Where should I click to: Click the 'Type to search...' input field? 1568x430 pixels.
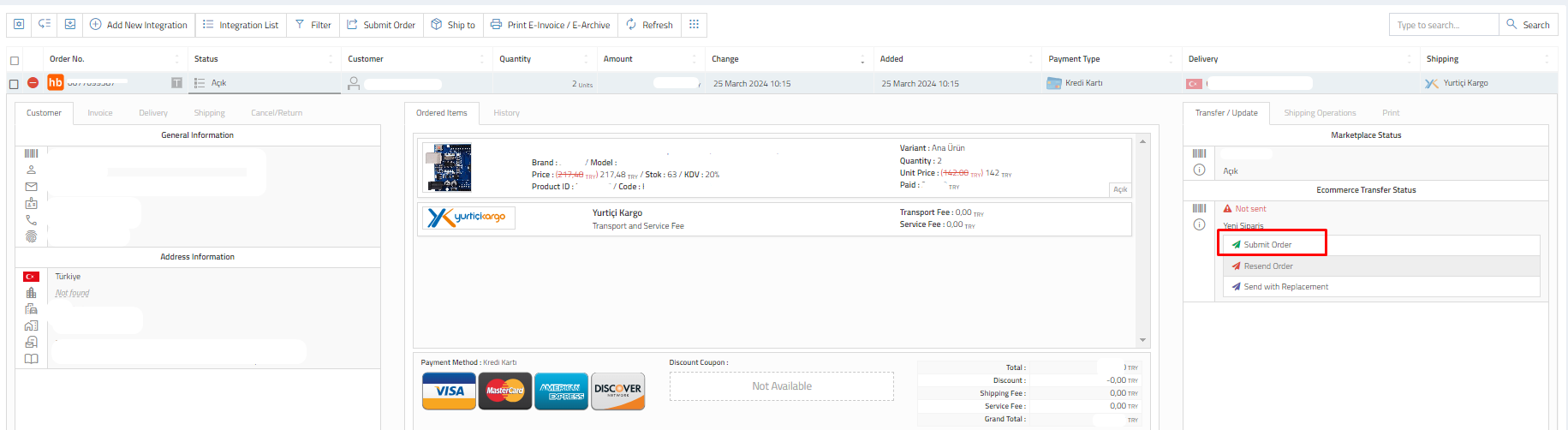pos(1443,25)
